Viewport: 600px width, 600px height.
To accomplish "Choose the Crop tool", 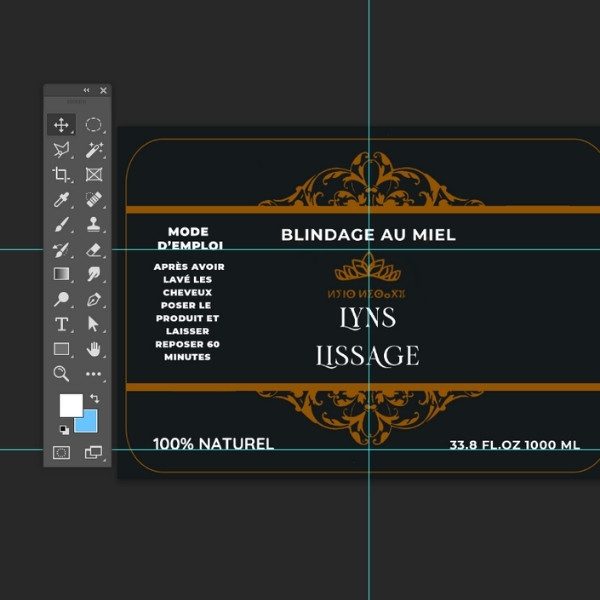I will pyautogui.click(x=61, y=175).
